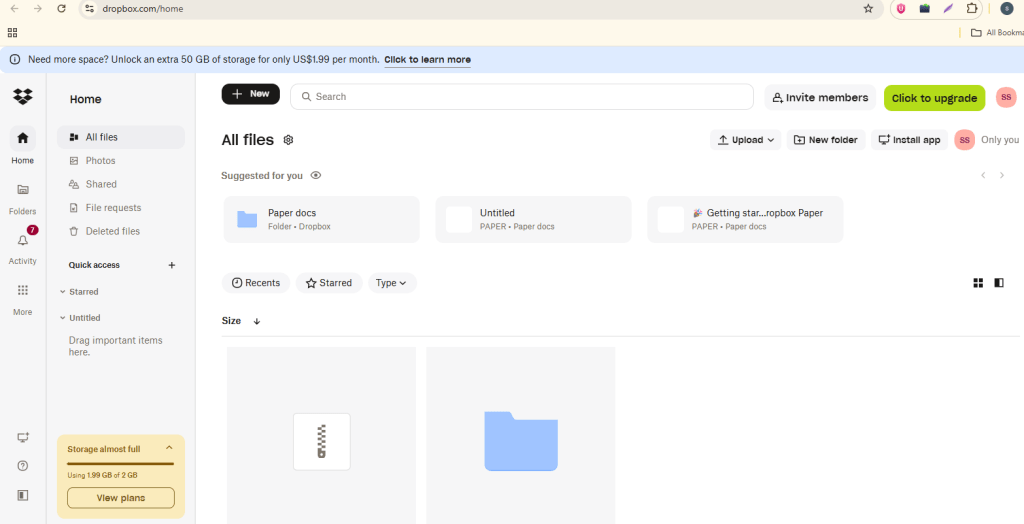Open the help question mark icon
This screenshot has width=1024, height=524.
[23, 466]
